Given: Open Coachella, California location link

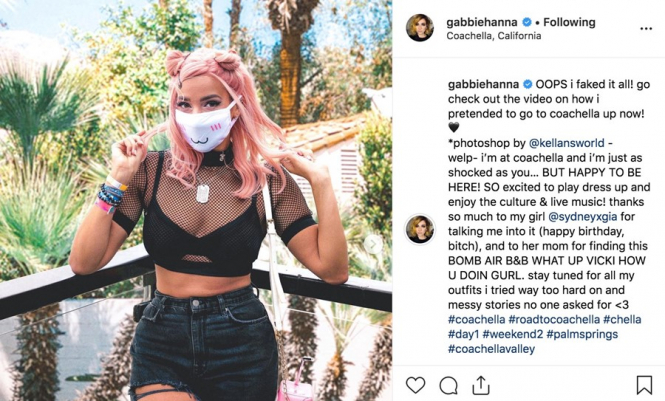Looking at the screenshot, I should (494, 36).
